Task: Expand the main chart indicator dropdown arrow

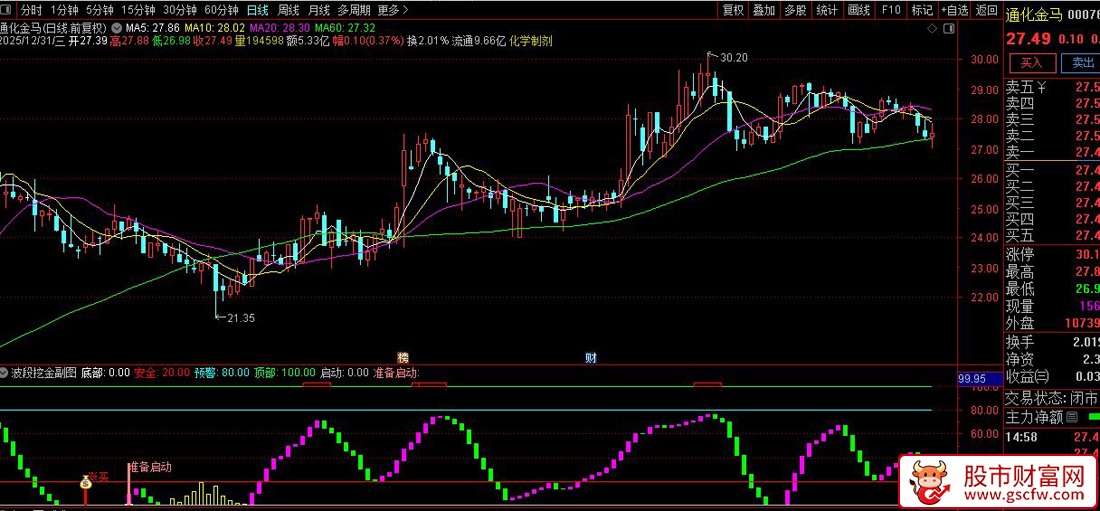Action: [x=119, y=27]
